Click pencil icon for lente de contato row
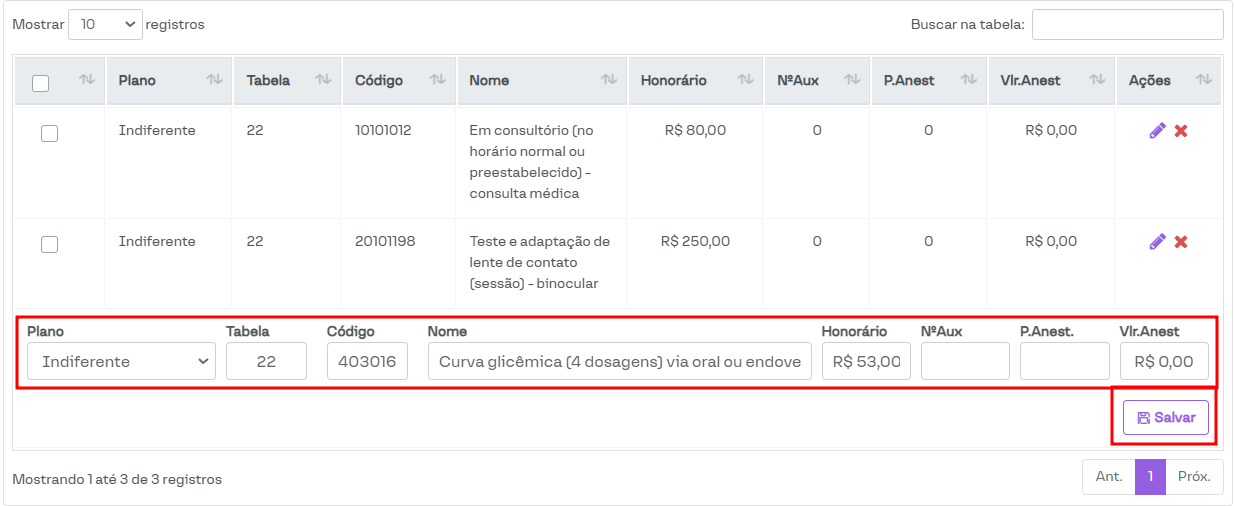Image resolution: width=1234 pixels, height=506 pixels. 1157,242
